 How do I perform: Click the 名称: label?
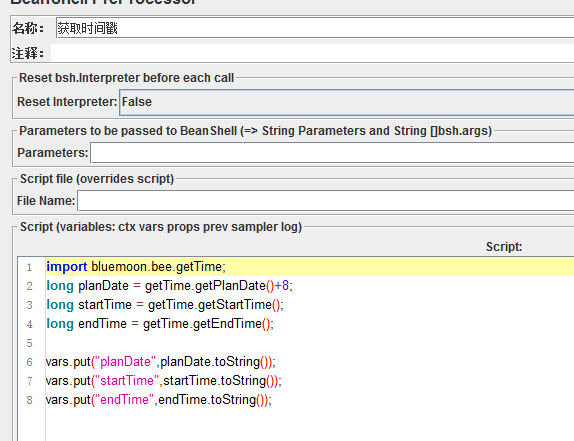click(x=28, y=28)
